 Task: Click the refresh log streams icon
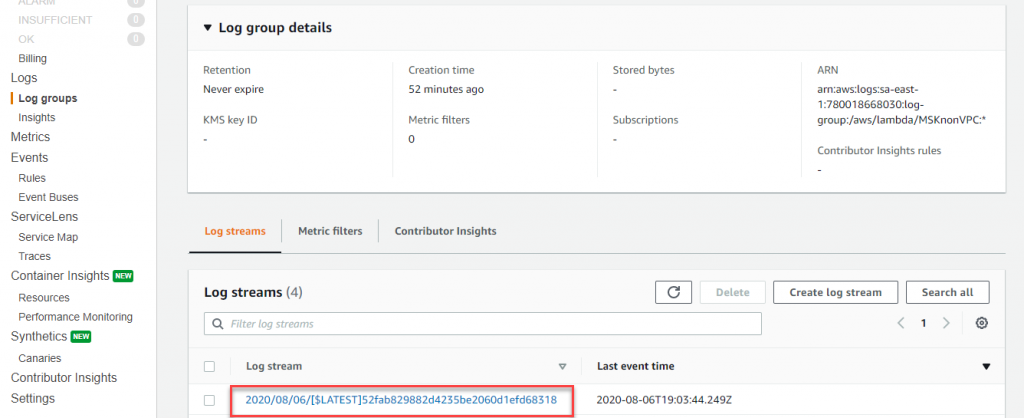coord(673,292)
